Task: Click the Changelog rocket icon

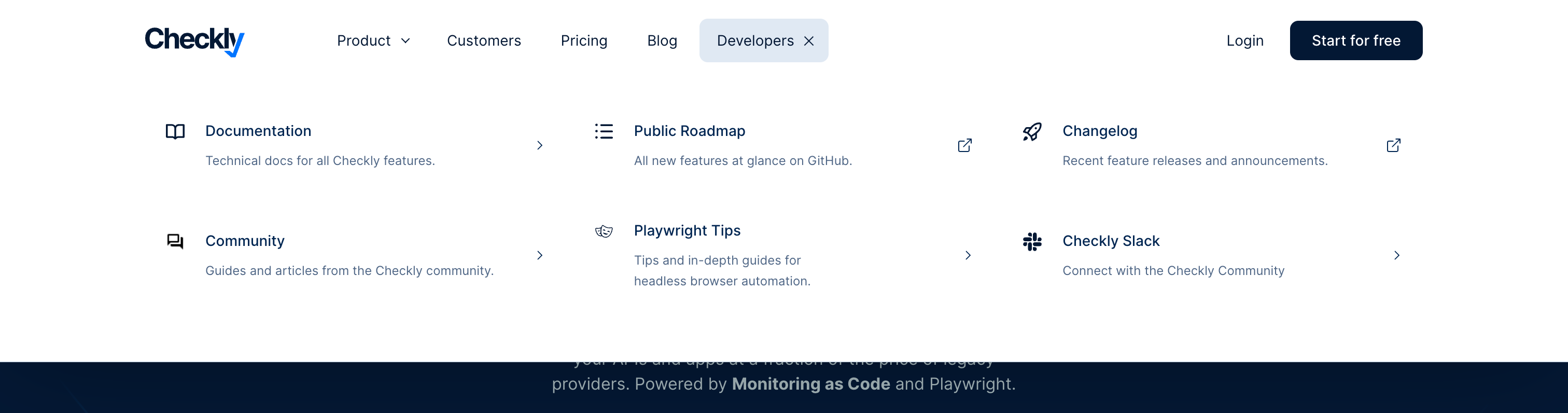Action: pyautogui.click(x=1032, y=132)
